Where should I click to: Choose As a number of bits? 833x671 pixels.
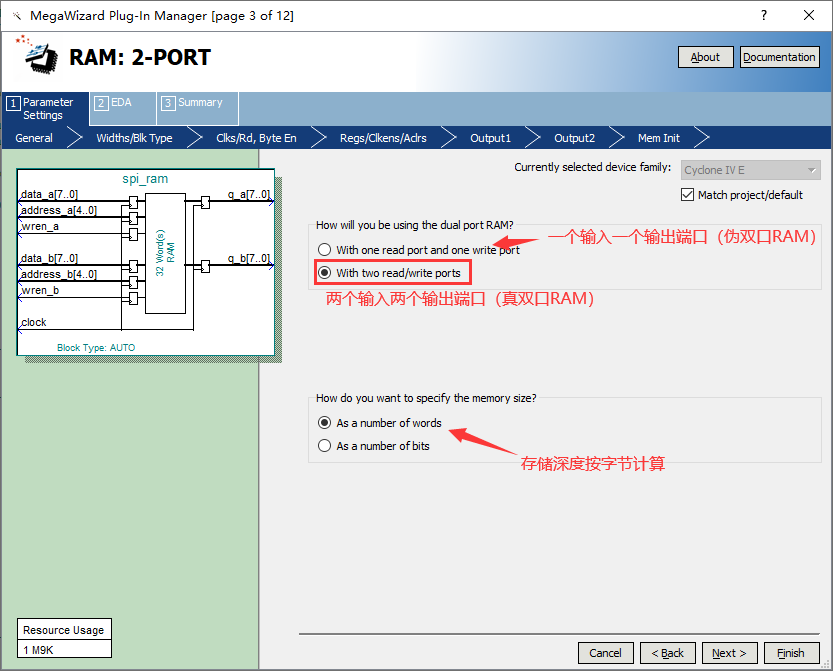(x=324, y=446)
